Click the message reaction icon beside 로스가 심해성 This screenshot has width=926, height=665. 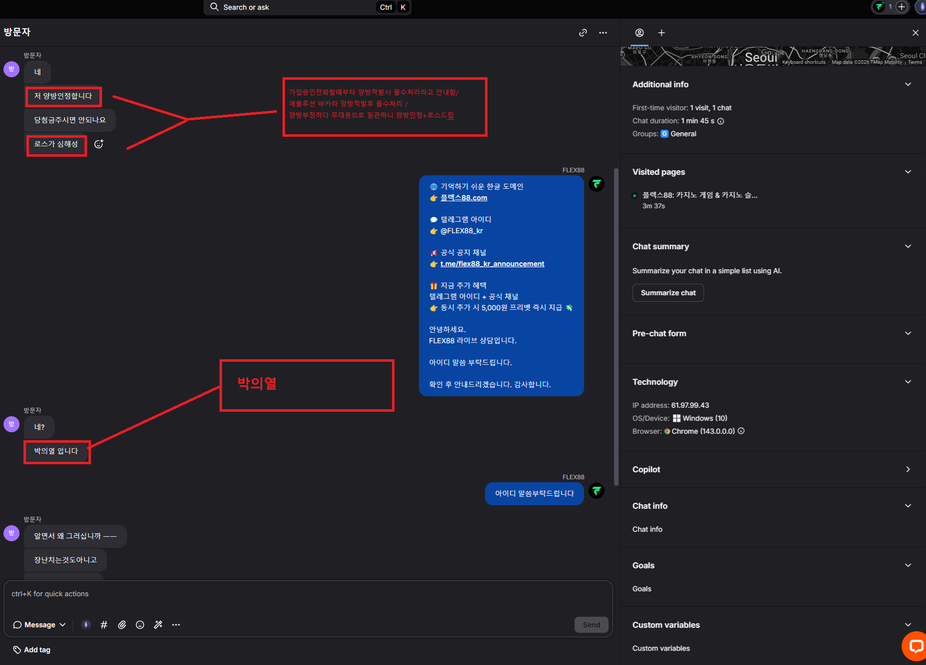point(99,144)
